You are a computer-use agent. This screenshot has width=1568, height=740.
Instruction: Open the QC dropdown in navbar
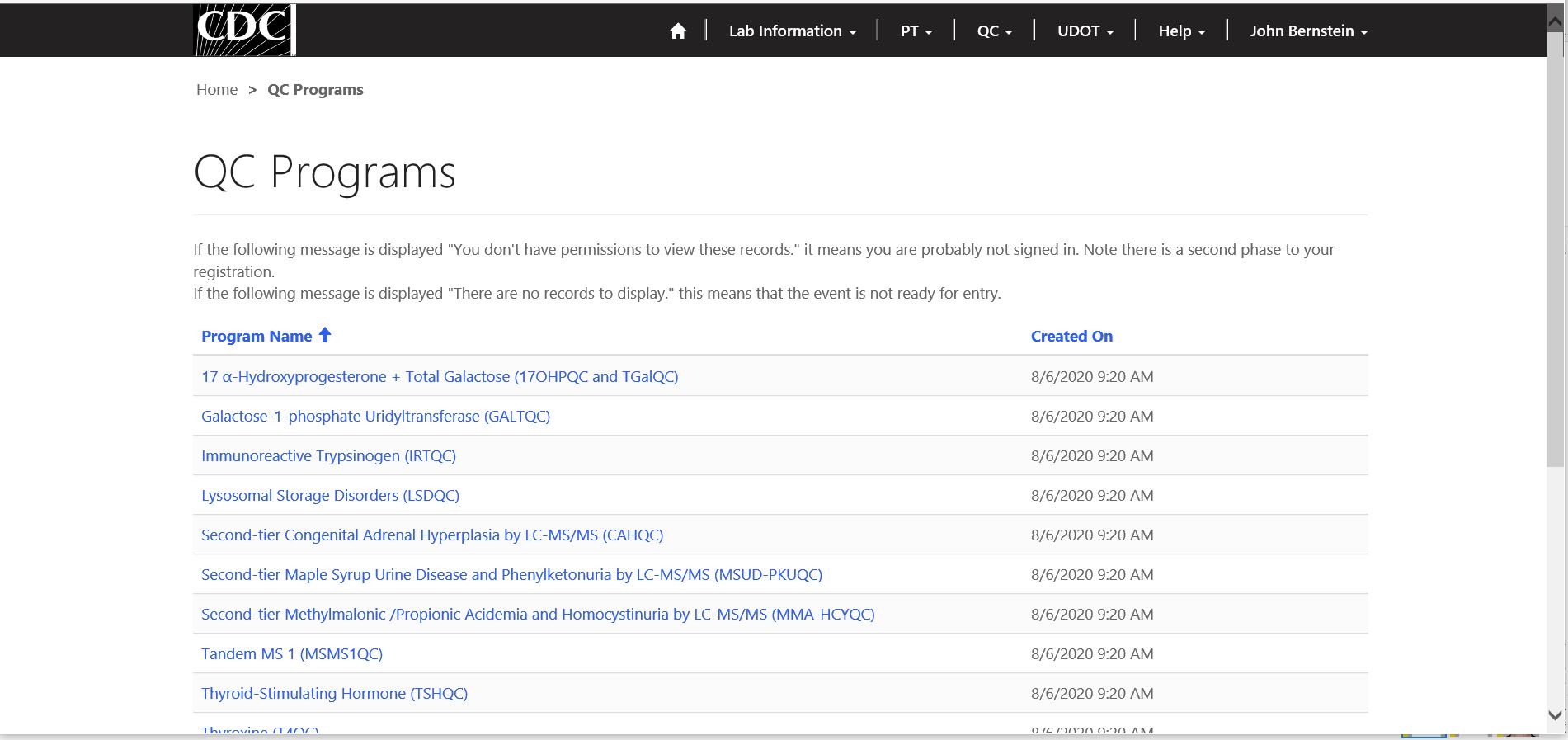click(x=994, y=31)
